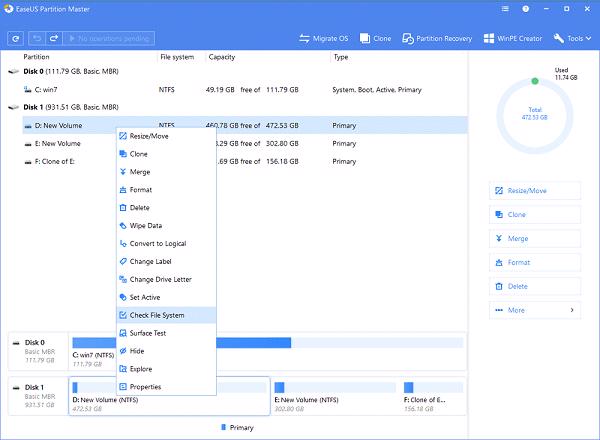
Task: Open the help question mark icon
Action: pos(526,9)
